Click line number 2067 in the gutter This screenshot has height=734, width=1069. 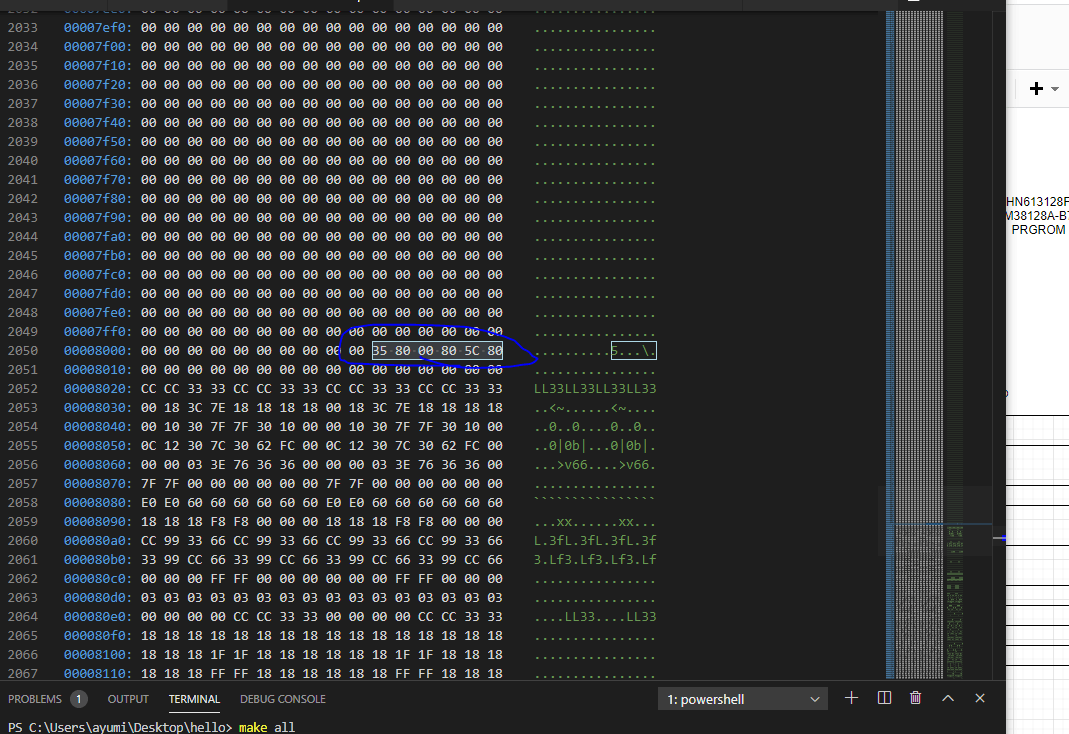[22, 673]
